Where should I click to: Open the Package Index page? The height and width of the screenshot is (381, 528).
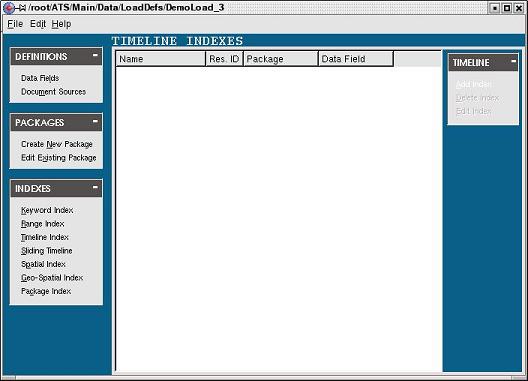(46, 291)
